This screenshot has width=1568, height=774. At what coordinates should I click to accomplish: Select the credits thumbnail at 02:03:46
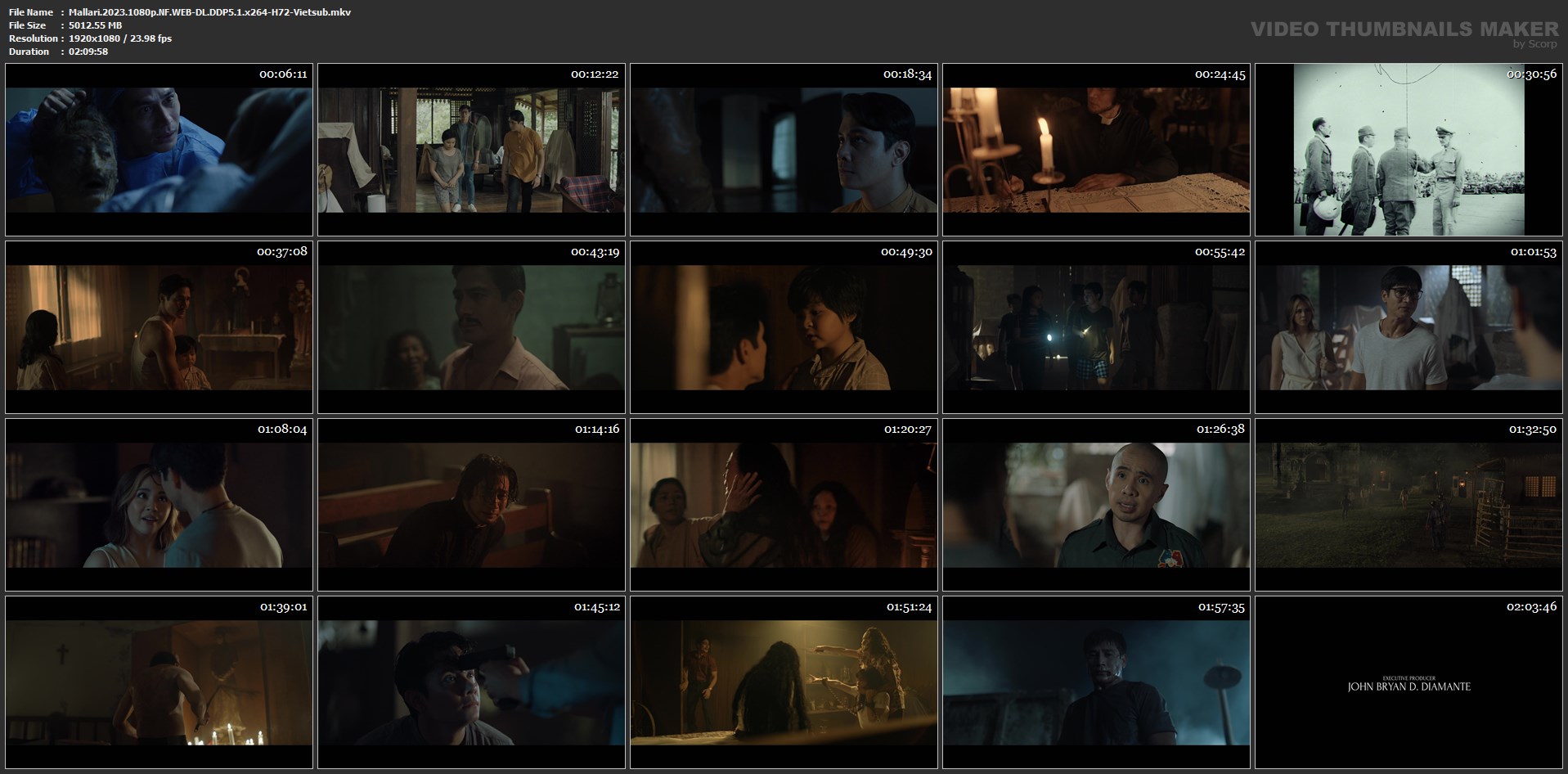point(1409,682)
